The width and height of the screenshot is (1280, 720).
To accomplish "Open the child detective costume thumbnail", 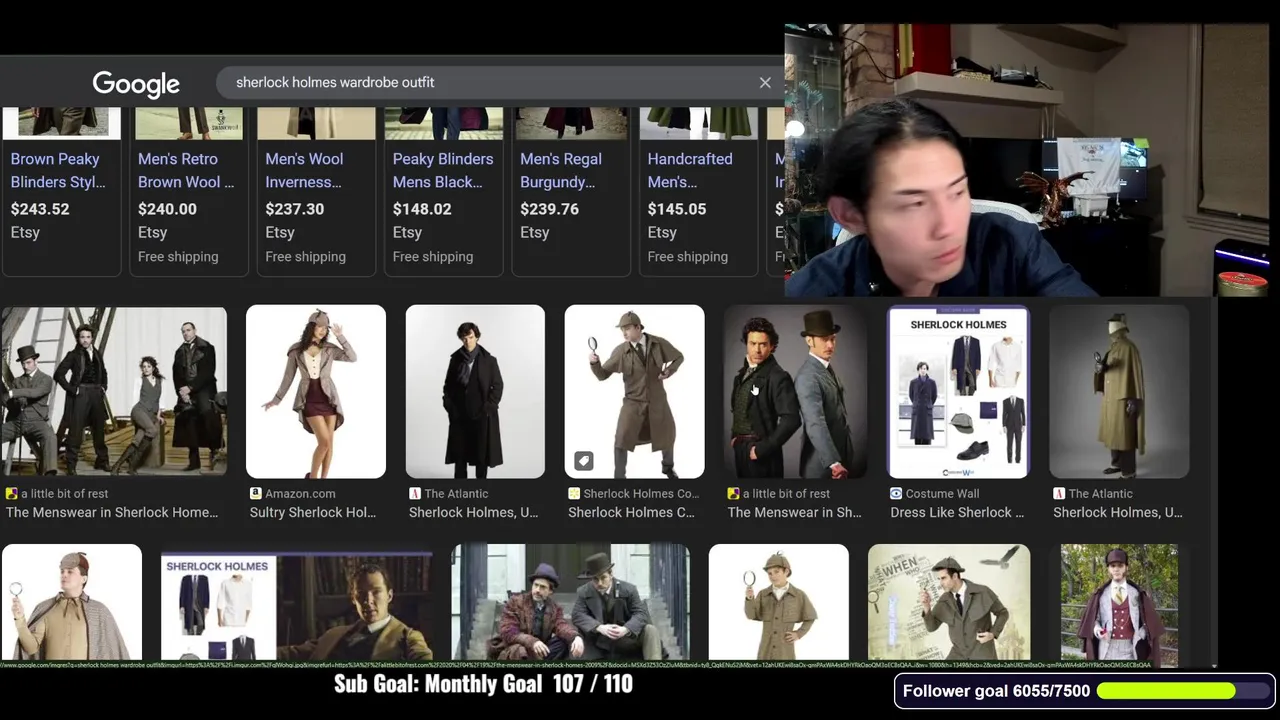I will coord(779,602).
